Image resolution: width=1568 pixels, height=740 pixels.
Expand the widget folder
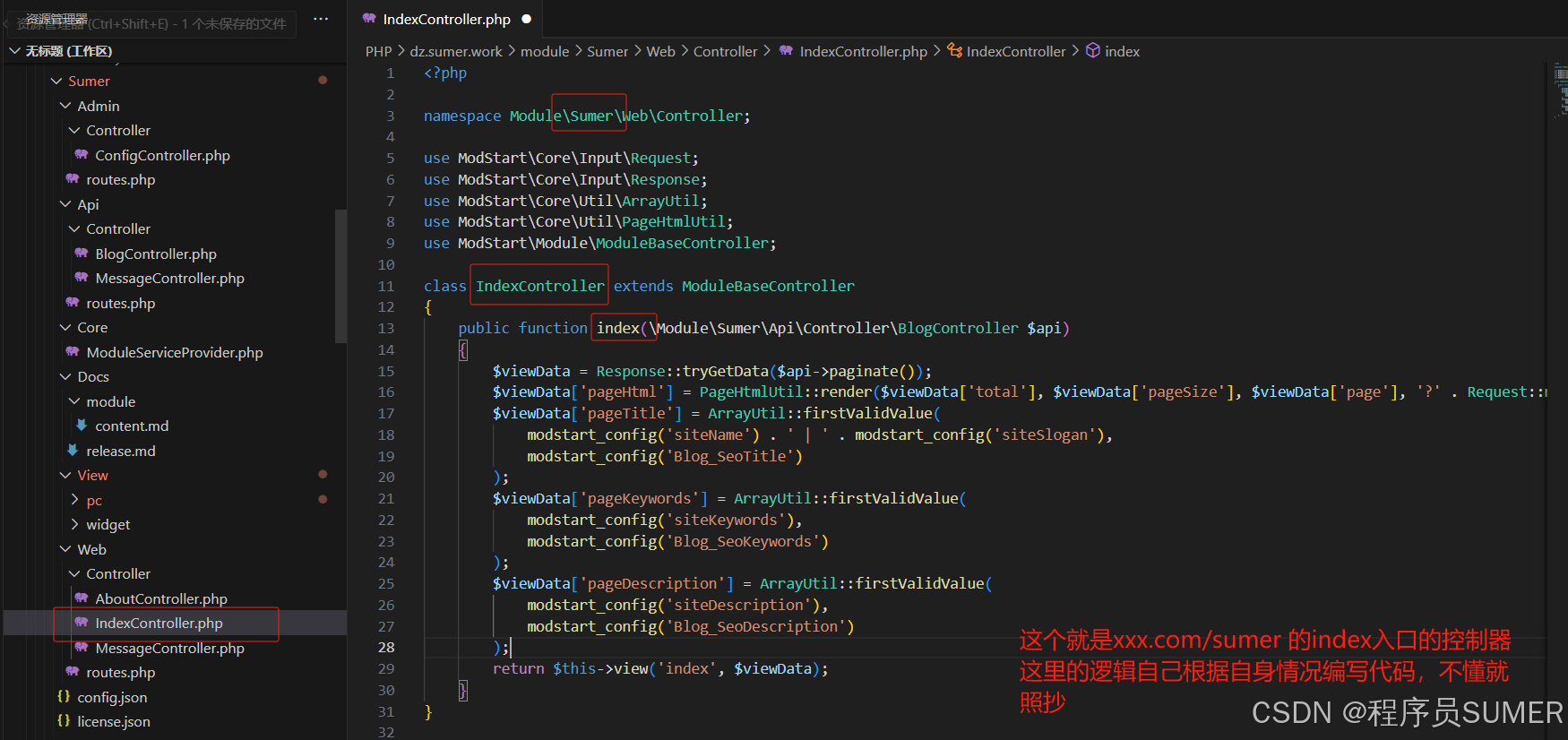pos(74,525)
